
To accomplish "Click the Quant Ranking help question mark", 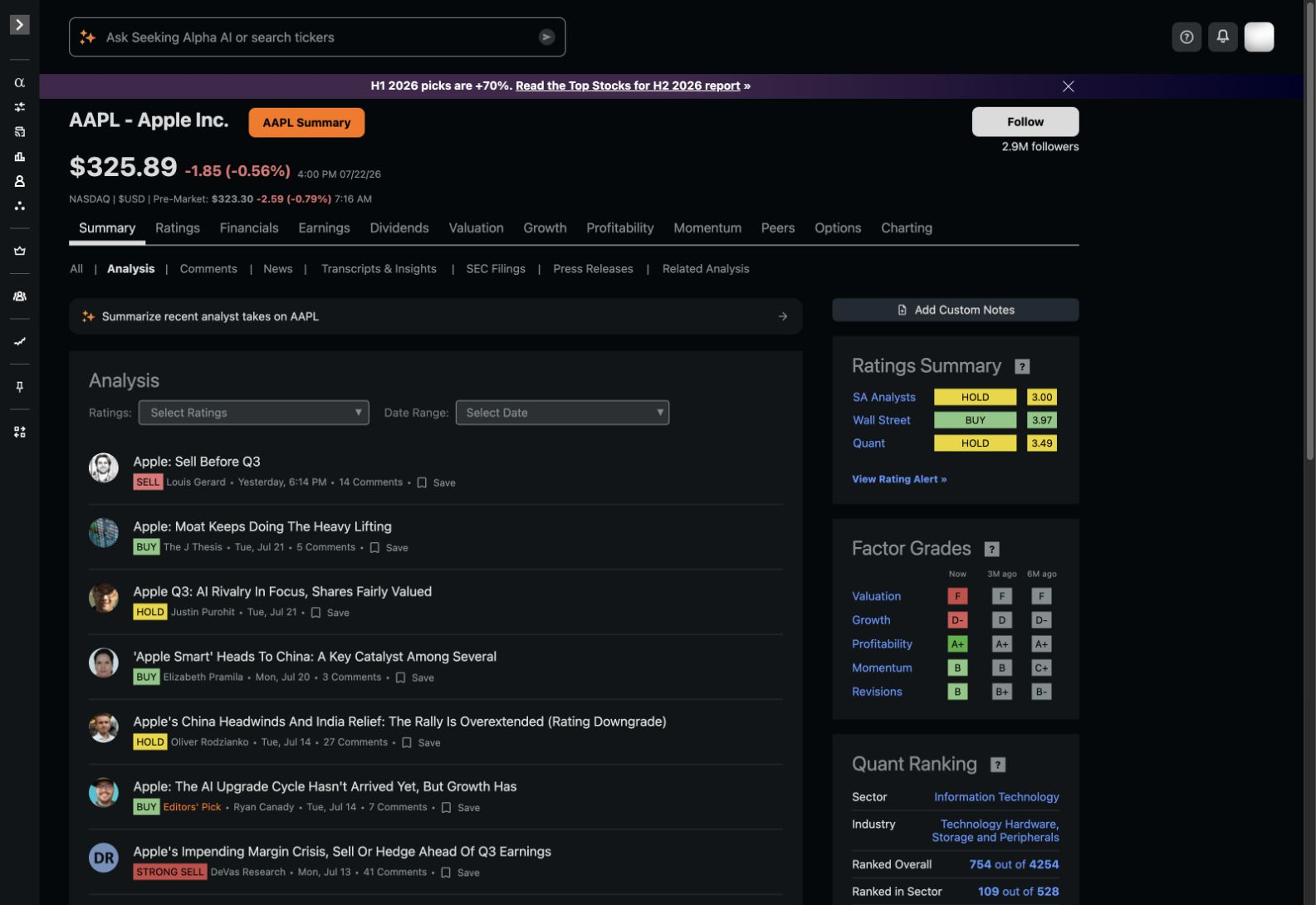I will tap(998, 766).
